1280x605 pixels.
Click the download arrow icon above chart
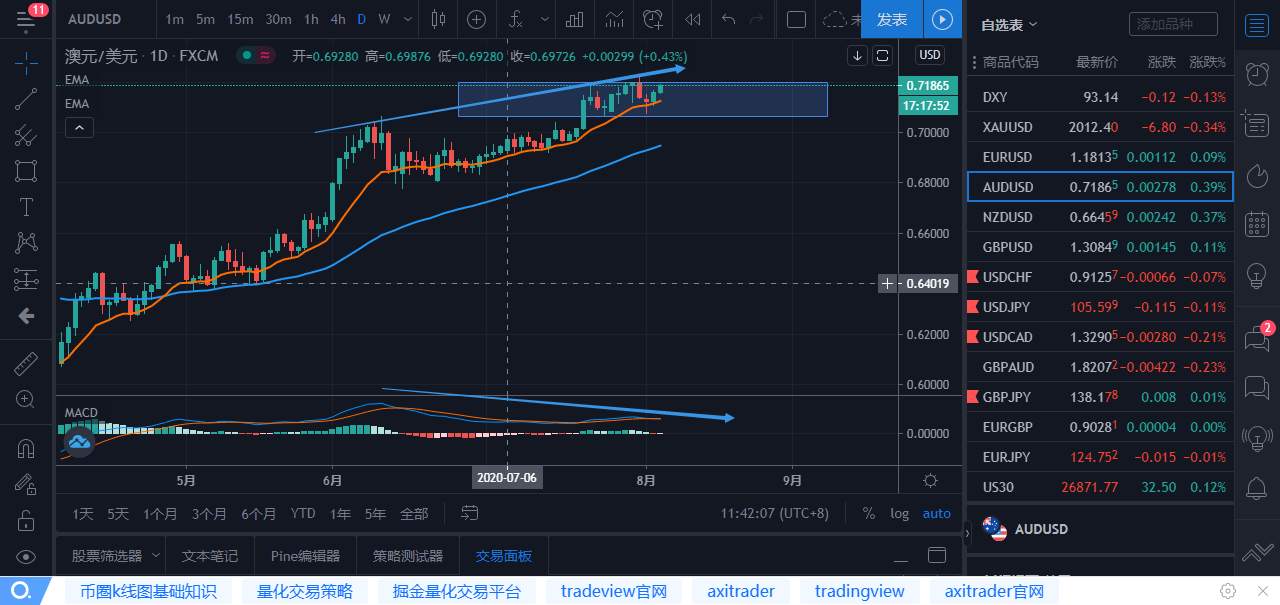(857, 56)
